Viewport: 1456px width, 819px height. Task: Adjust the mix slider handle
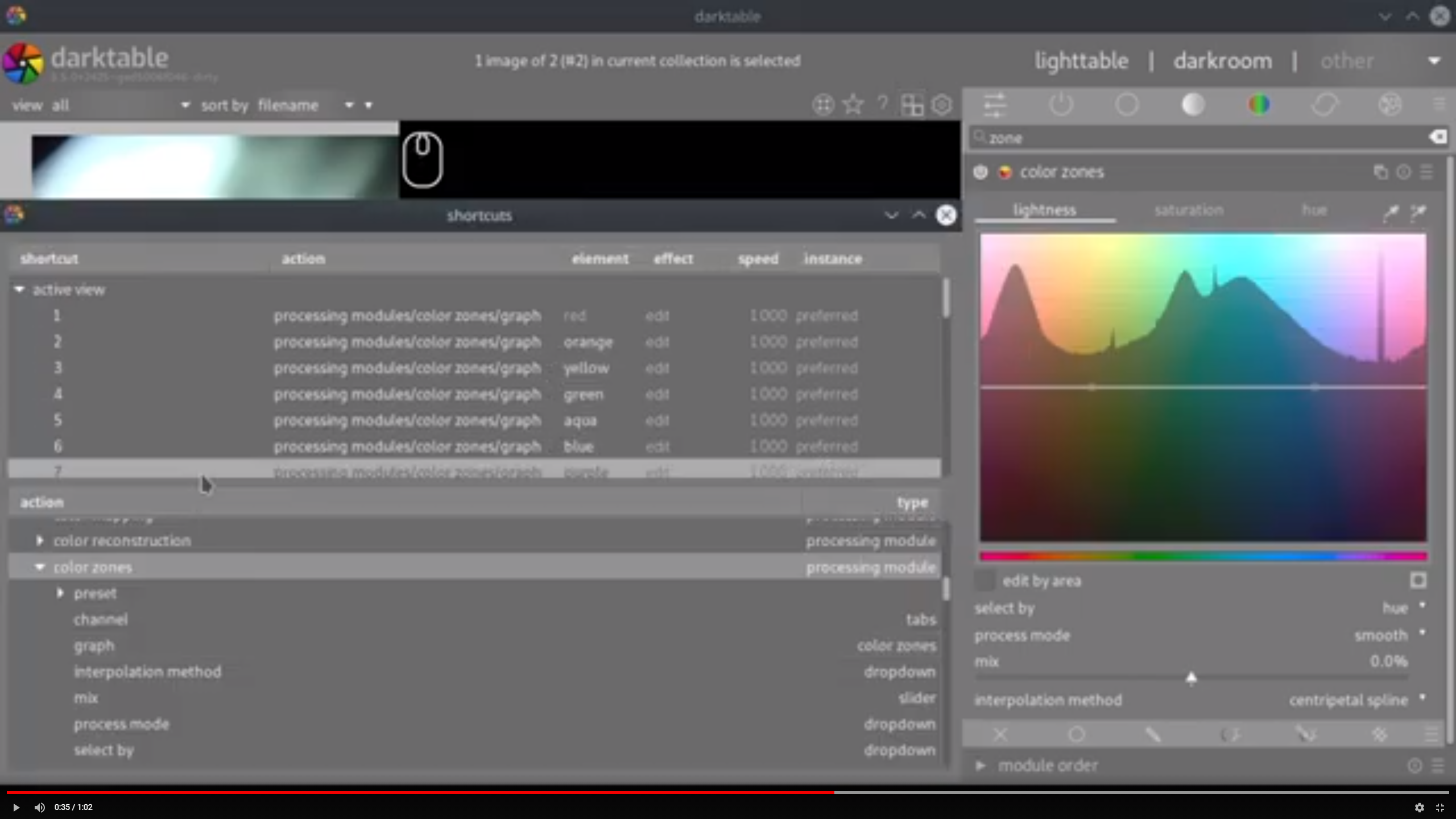pyautogui.click(x=1191, y=677)
